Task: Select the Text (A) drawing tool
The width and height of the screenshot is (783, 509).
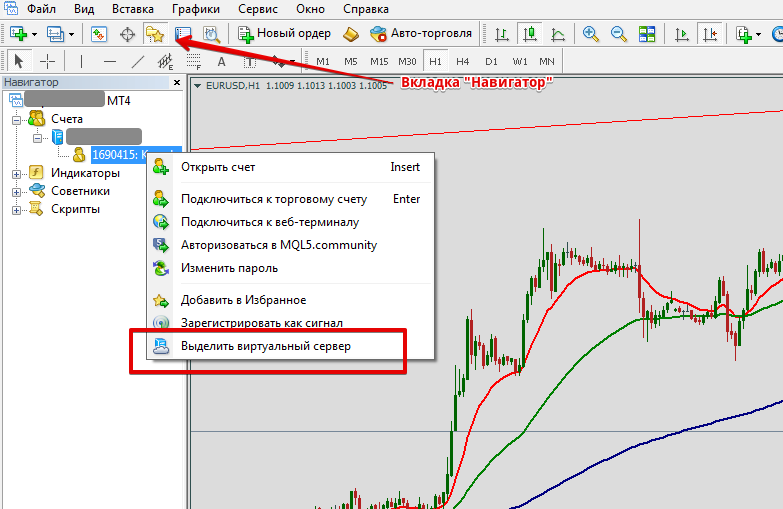Action: click(222, 61)
